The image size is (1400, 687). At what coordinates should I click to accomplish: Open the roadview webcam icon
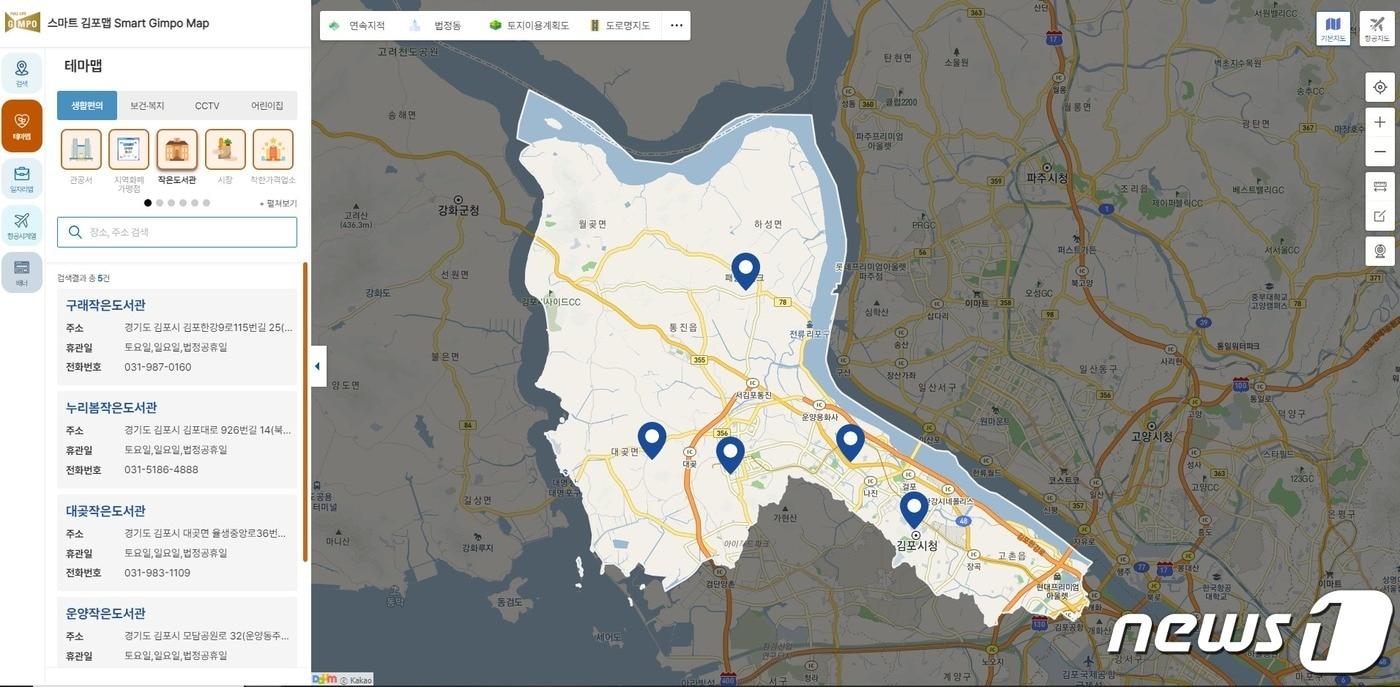coord(1380,250)
